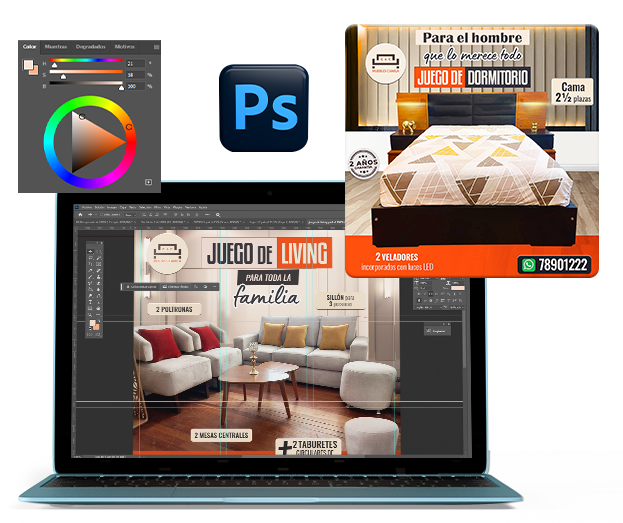
Task: Click the S percentage input field
Action: tap(133, 75)
